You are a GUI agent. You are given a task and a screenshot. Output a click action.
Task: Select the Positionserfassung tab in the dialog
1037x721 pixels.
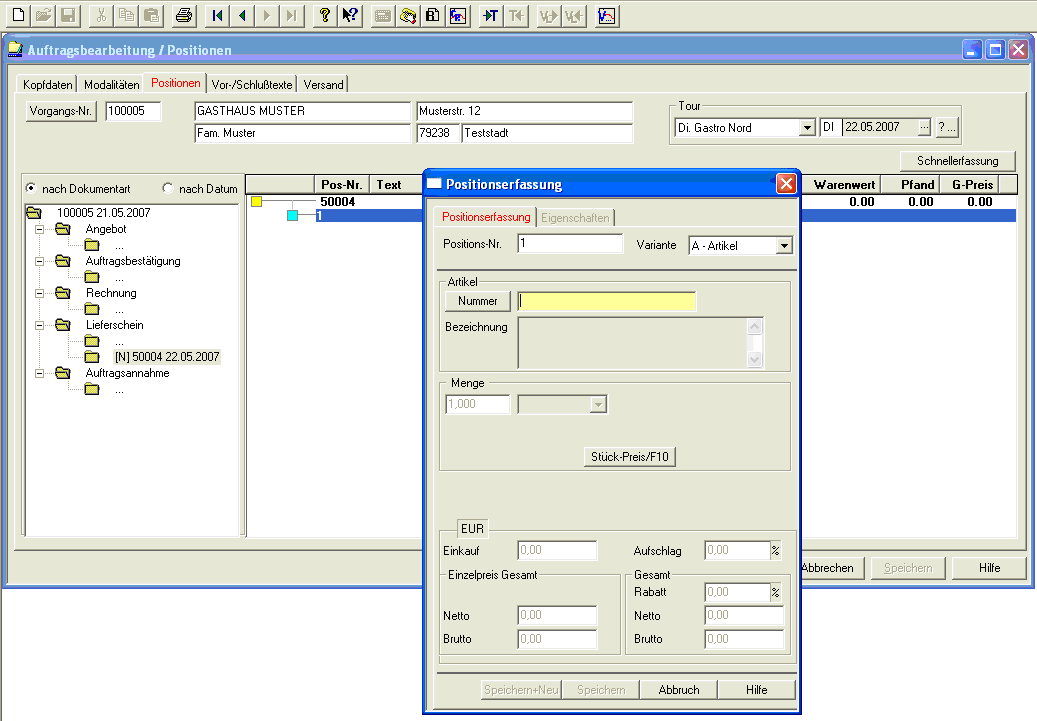[486, 216]
